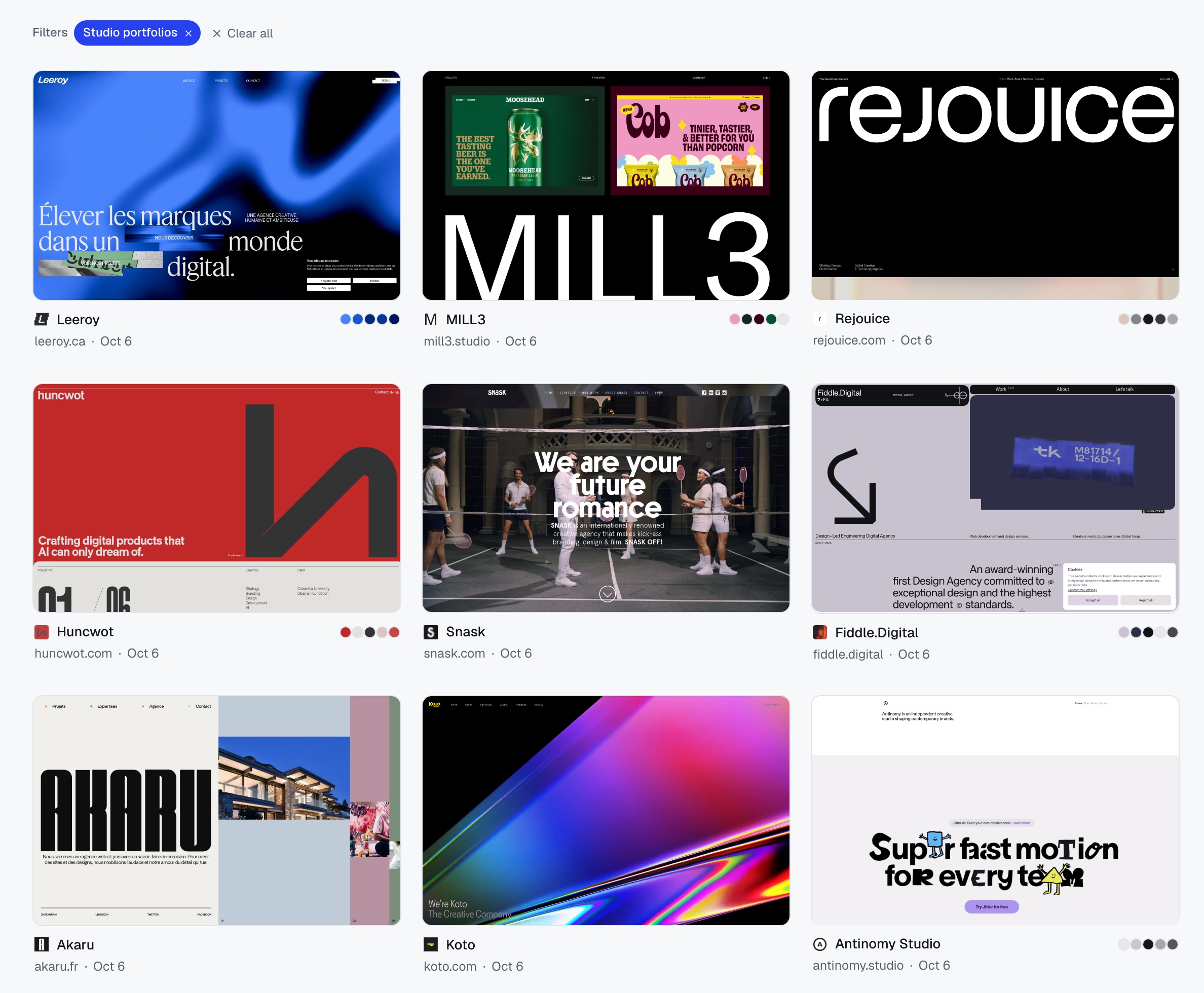Open the Fiddle.Digital title link

[x=876, y=632]
